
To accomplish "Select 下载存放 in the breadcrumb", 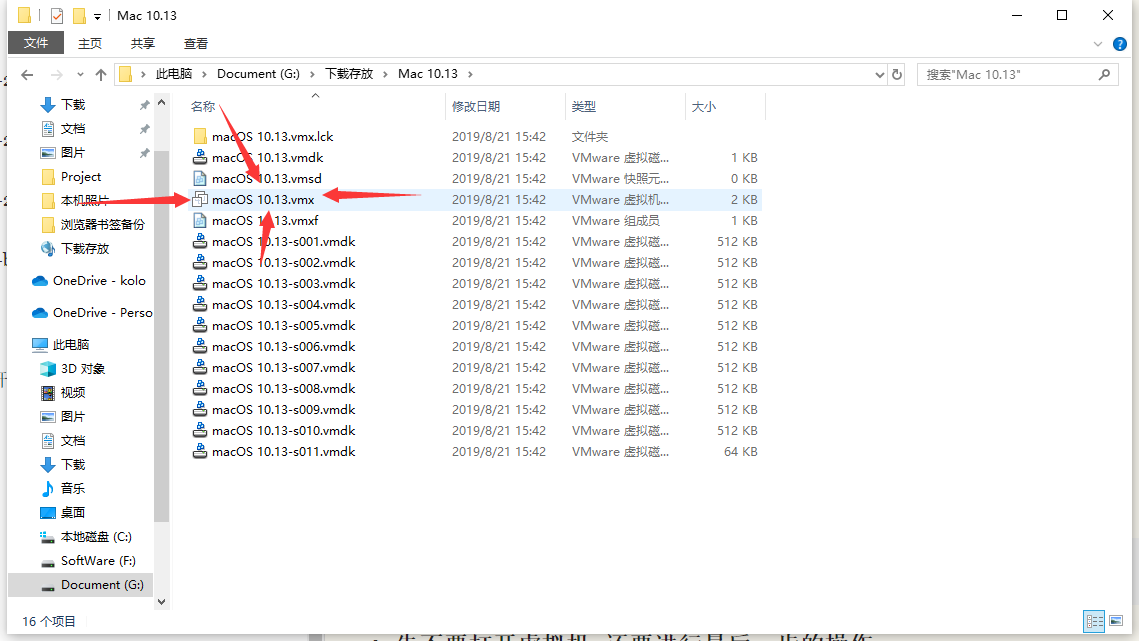I will point(349,74).
